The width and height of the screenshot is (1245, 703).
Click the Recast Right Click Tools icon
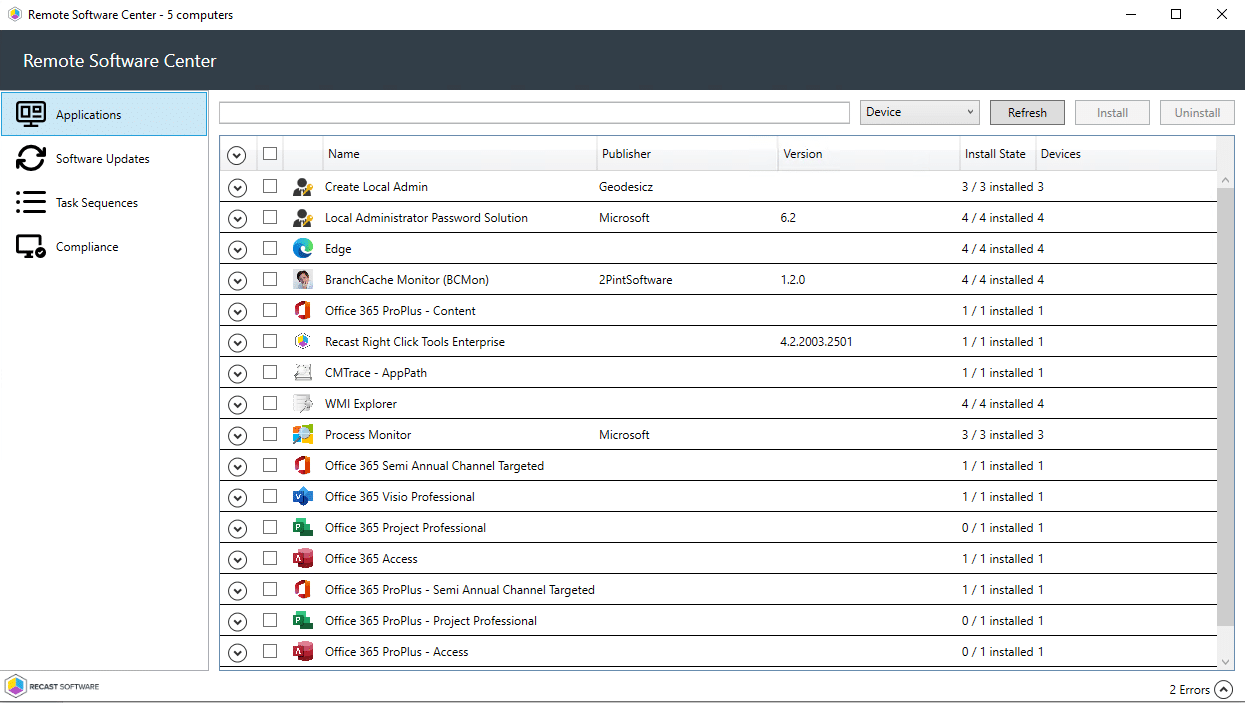pyautogui.click(x=302, y=342)
